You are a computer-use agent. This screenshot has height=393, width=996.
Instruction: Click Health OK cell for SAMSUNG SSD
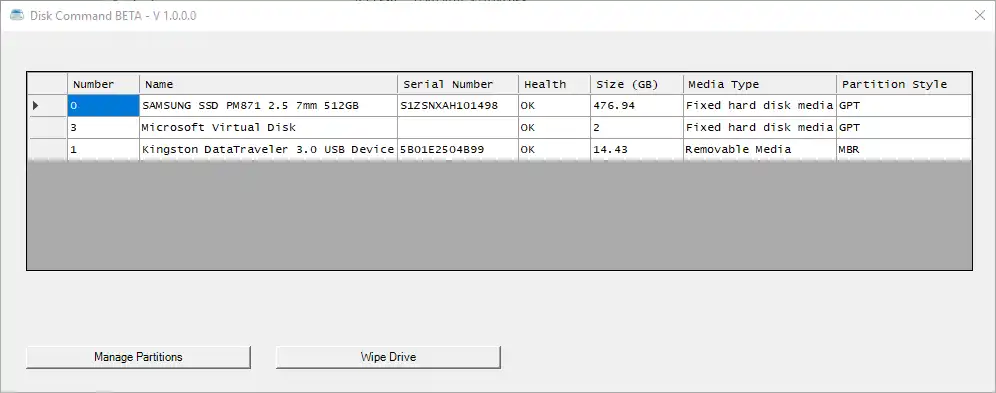coord(554,105)
